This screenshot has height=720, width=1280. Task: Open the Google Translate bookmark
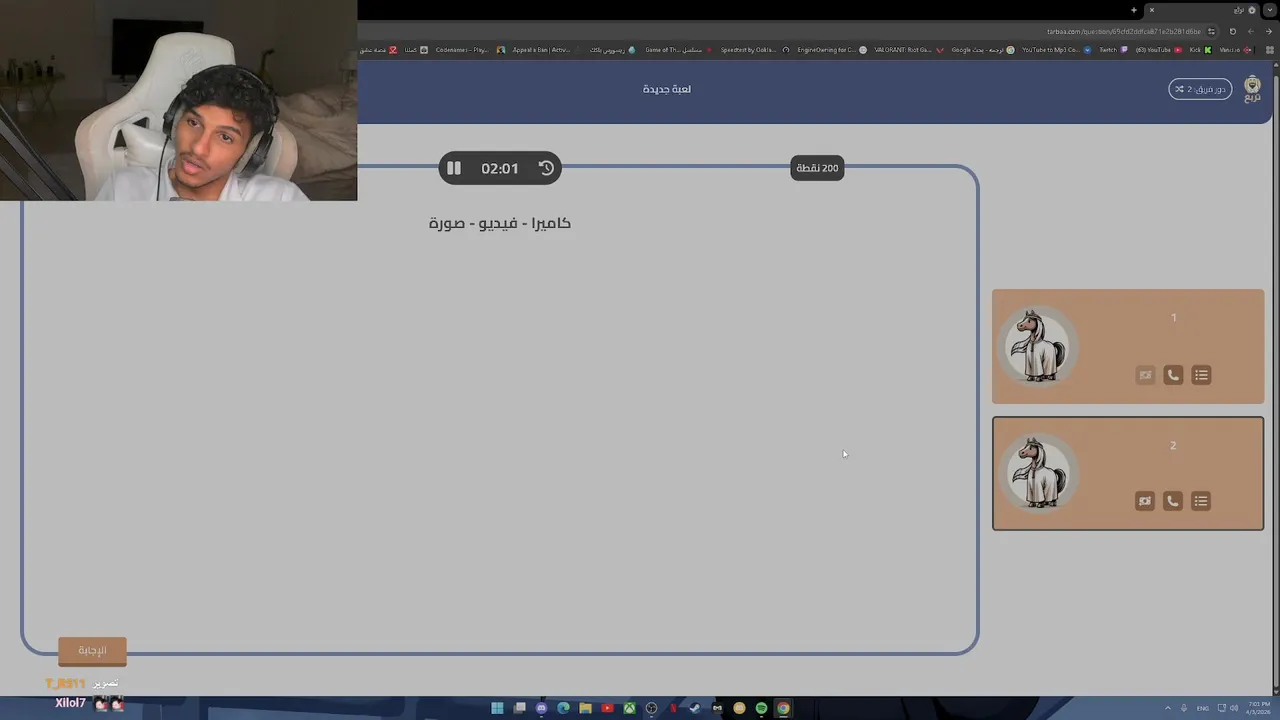tap(982, 49)
